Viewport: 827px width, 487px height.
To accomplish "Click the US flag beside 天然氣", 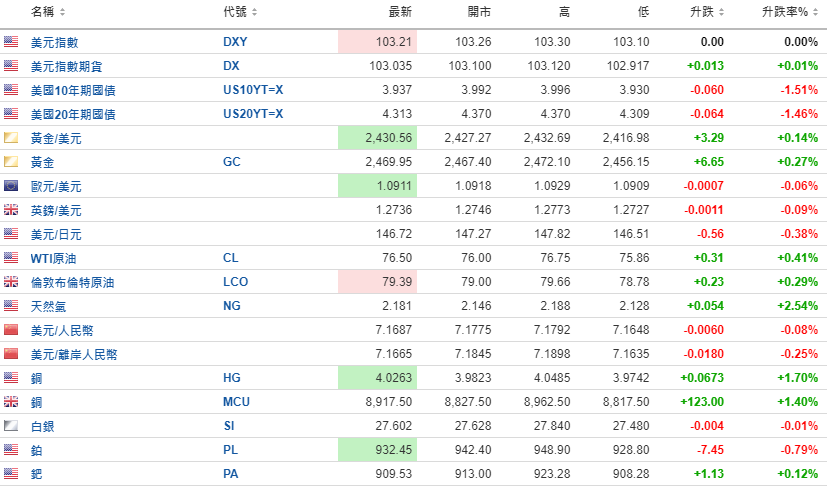I will (x=11, y=306).
